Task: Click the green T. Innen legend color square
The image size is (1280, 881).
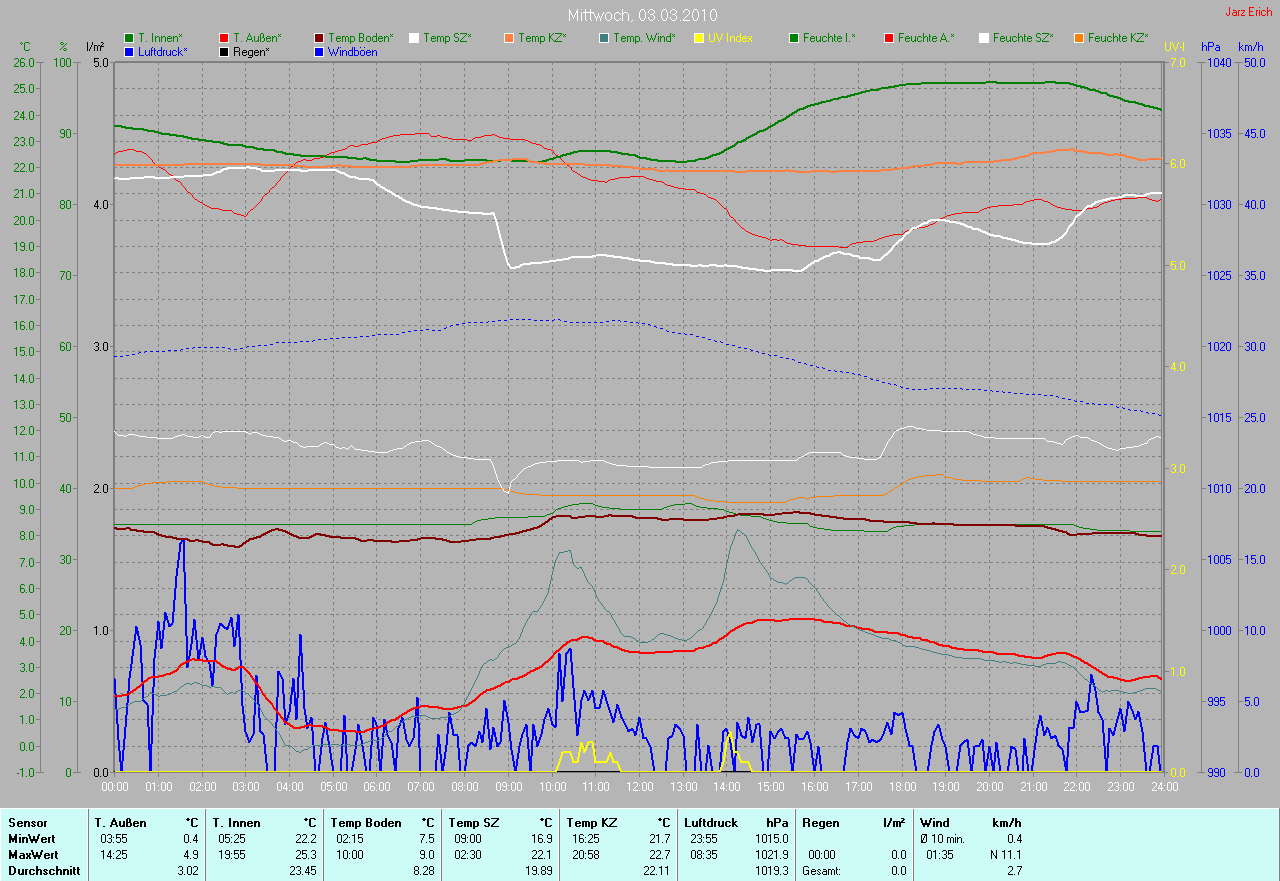Action: pyautogui.click(x=129, y=38)
